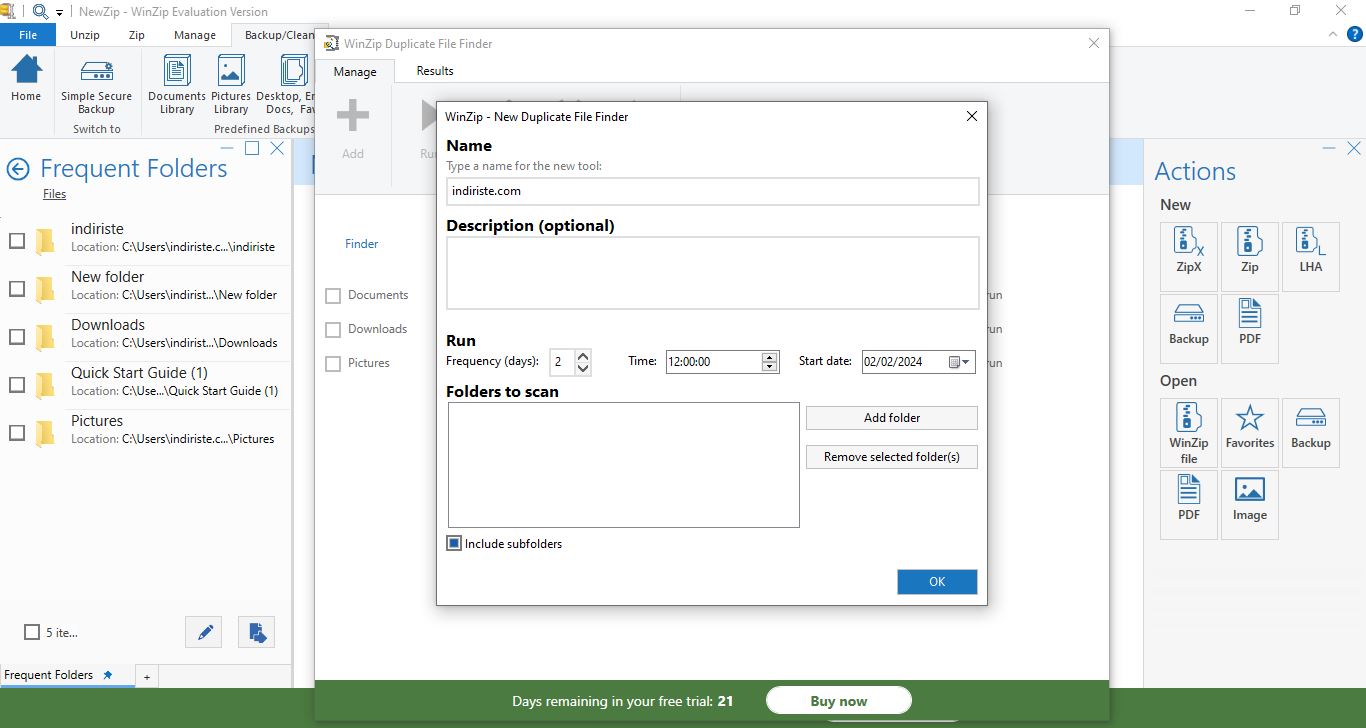1366x728 pixels.
Task: Click the pencil edit icon
Action: 204,632
